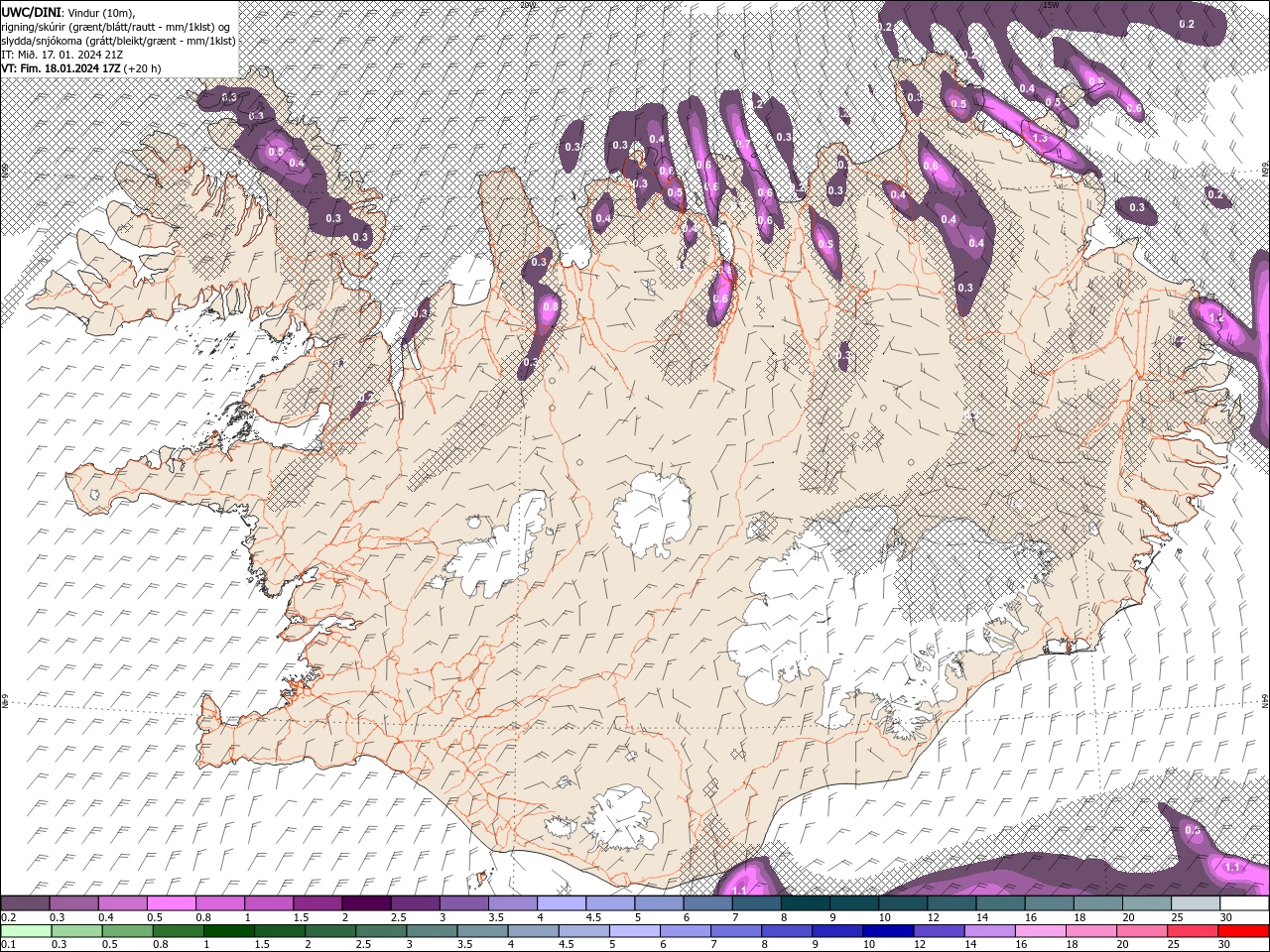Click the UWC/DINI title text
Screen dimensions: 1270x952
32,11
